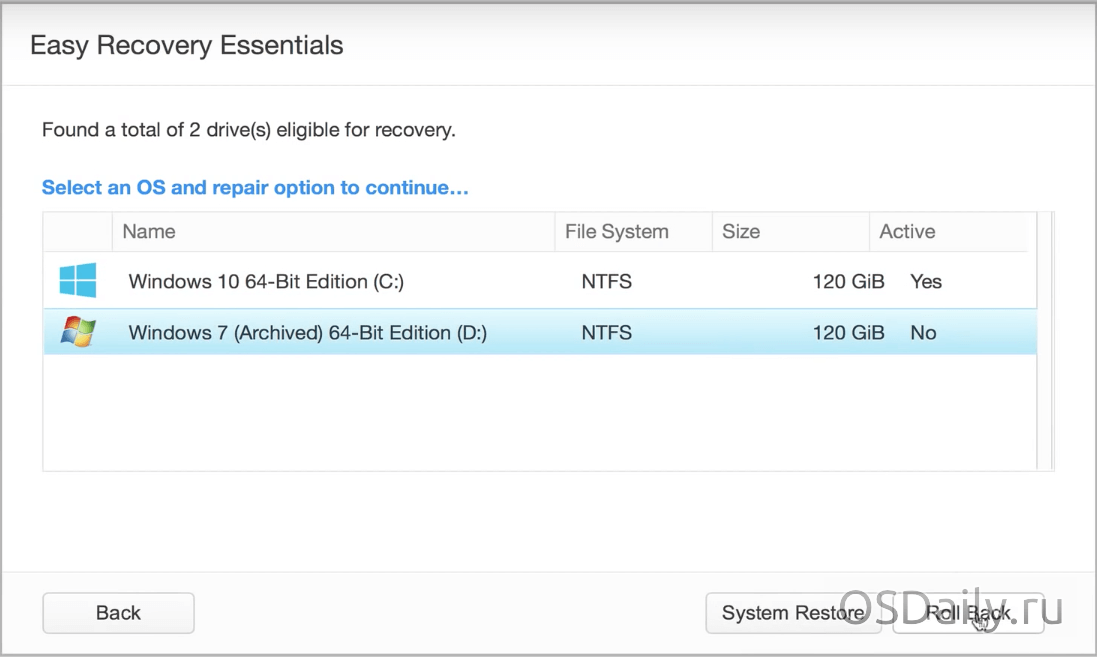The height and width of the screenshot is (657, 1097).
Task: Click the Active value 'Yes' cell
Action: pos(926,282)
